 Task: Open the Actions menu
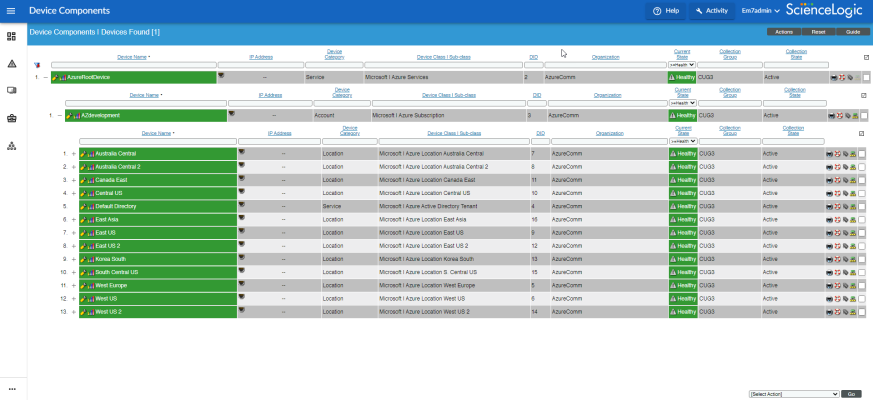point(784,32)
